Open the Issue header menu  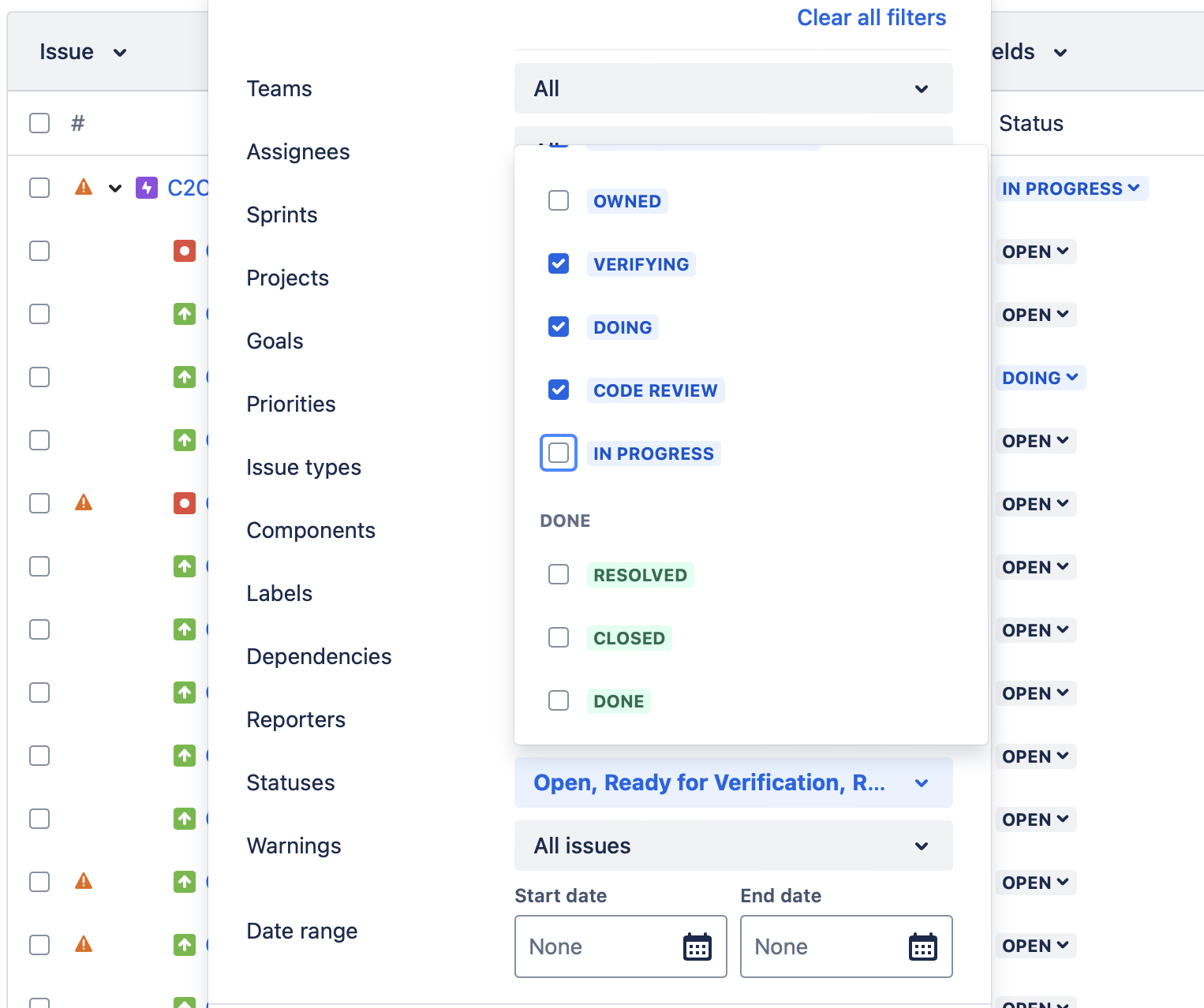pos(84,52)
